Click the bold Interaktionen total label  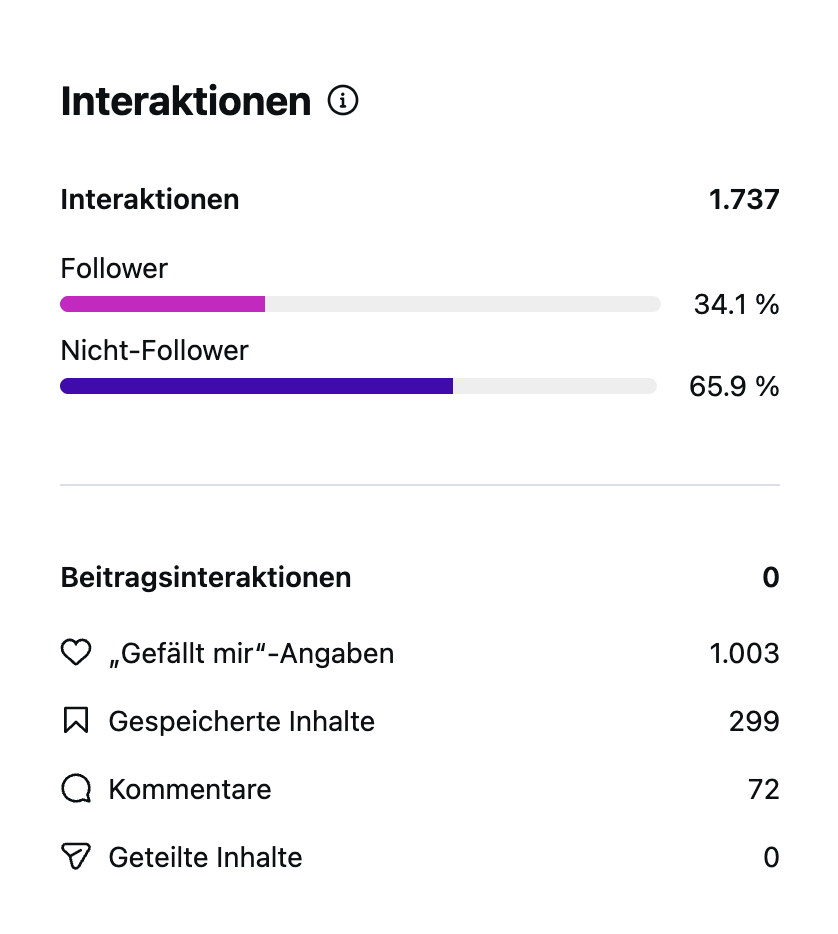pyautogui.click(x=150, y=199)
